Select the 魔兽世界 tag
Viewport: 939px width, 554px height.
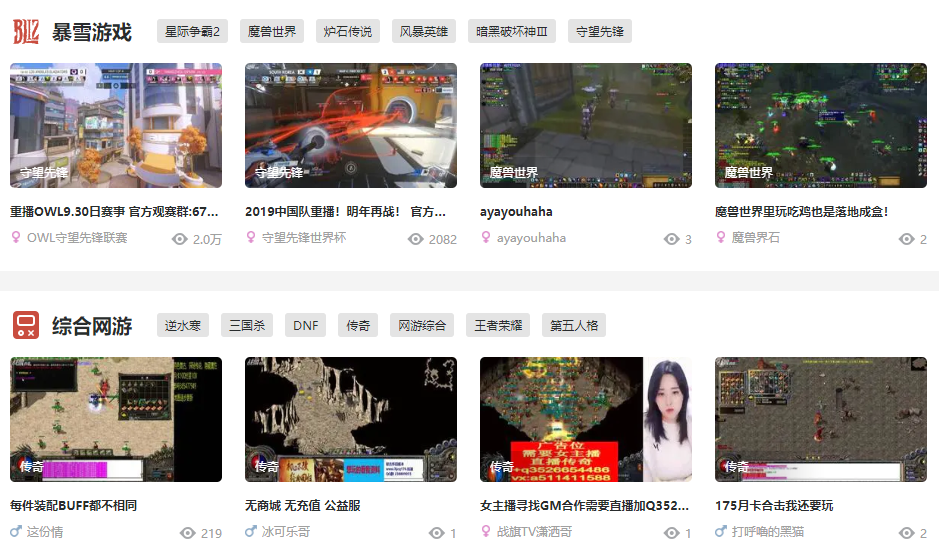(x=272, y=31)
